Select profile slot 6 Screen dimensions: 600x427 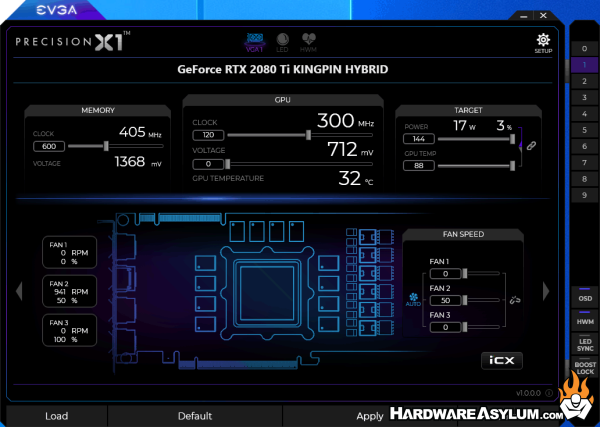[x=584, y=146]
